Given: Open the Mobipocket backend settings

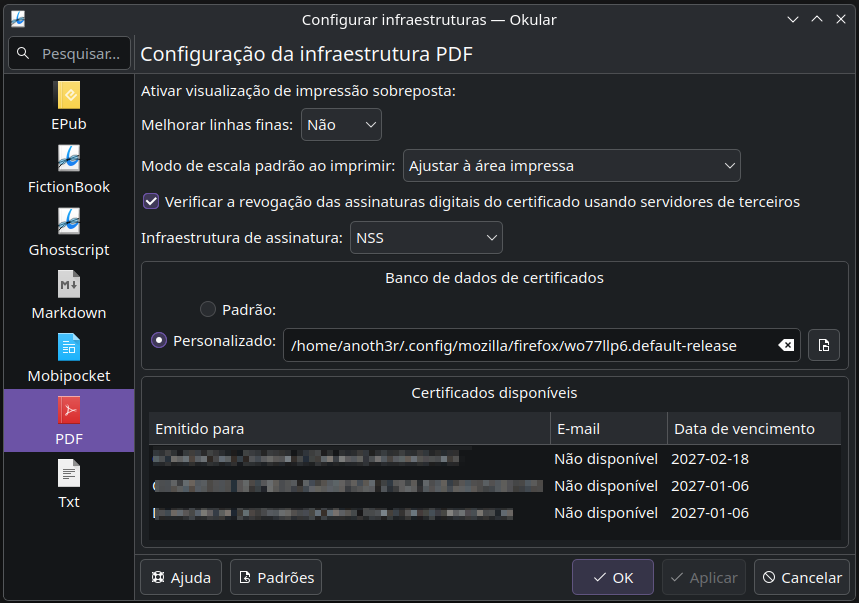Looking at the screenshot, I should 68,359.
